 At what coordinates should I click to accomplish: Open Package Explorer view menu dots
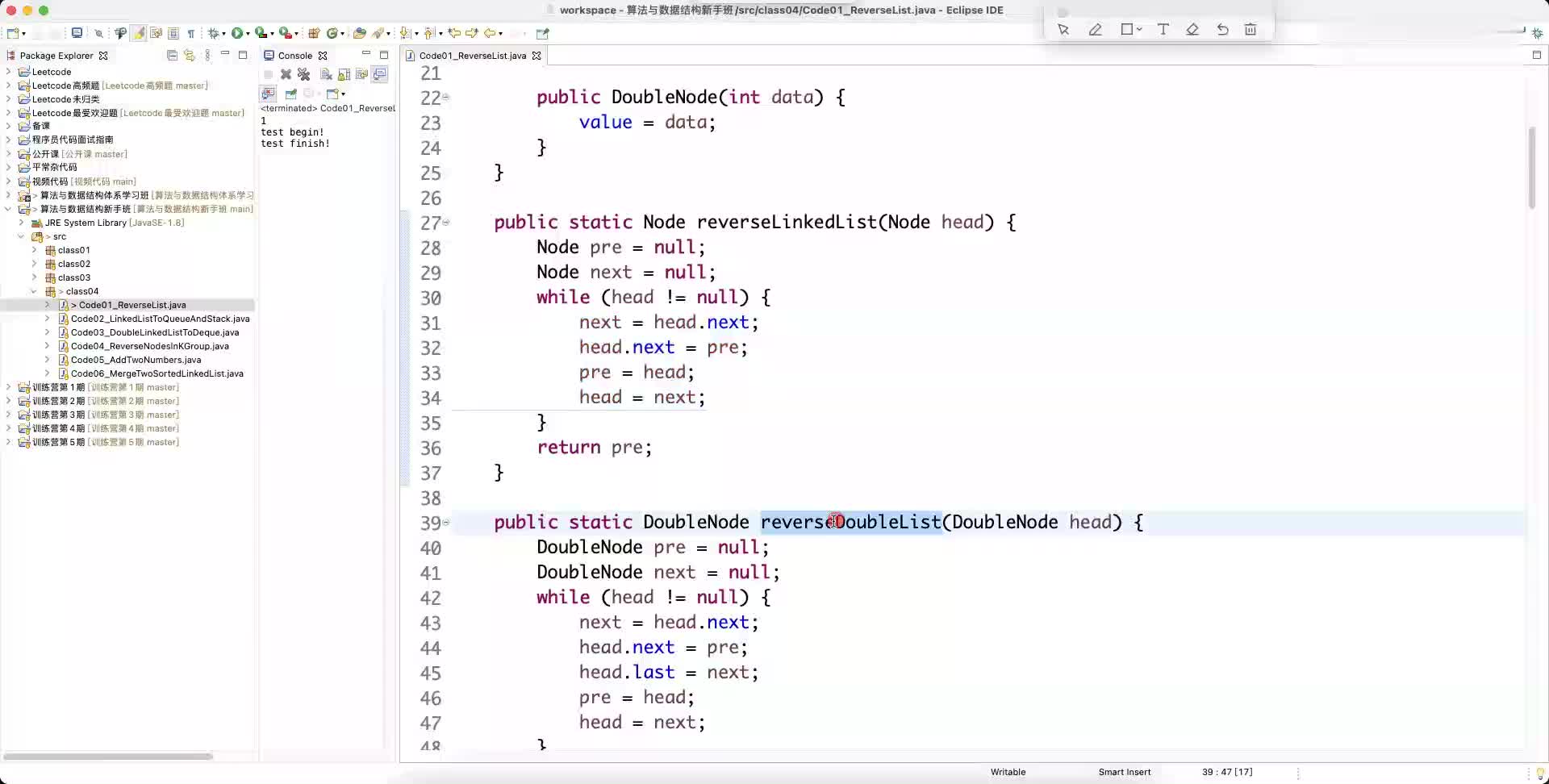207,55
